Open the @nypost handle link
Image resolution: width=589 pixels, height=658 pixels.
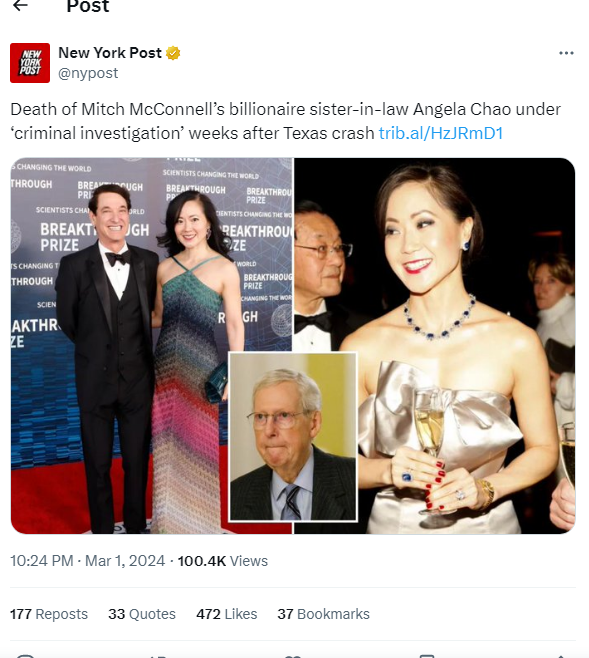tap(88, 73)
